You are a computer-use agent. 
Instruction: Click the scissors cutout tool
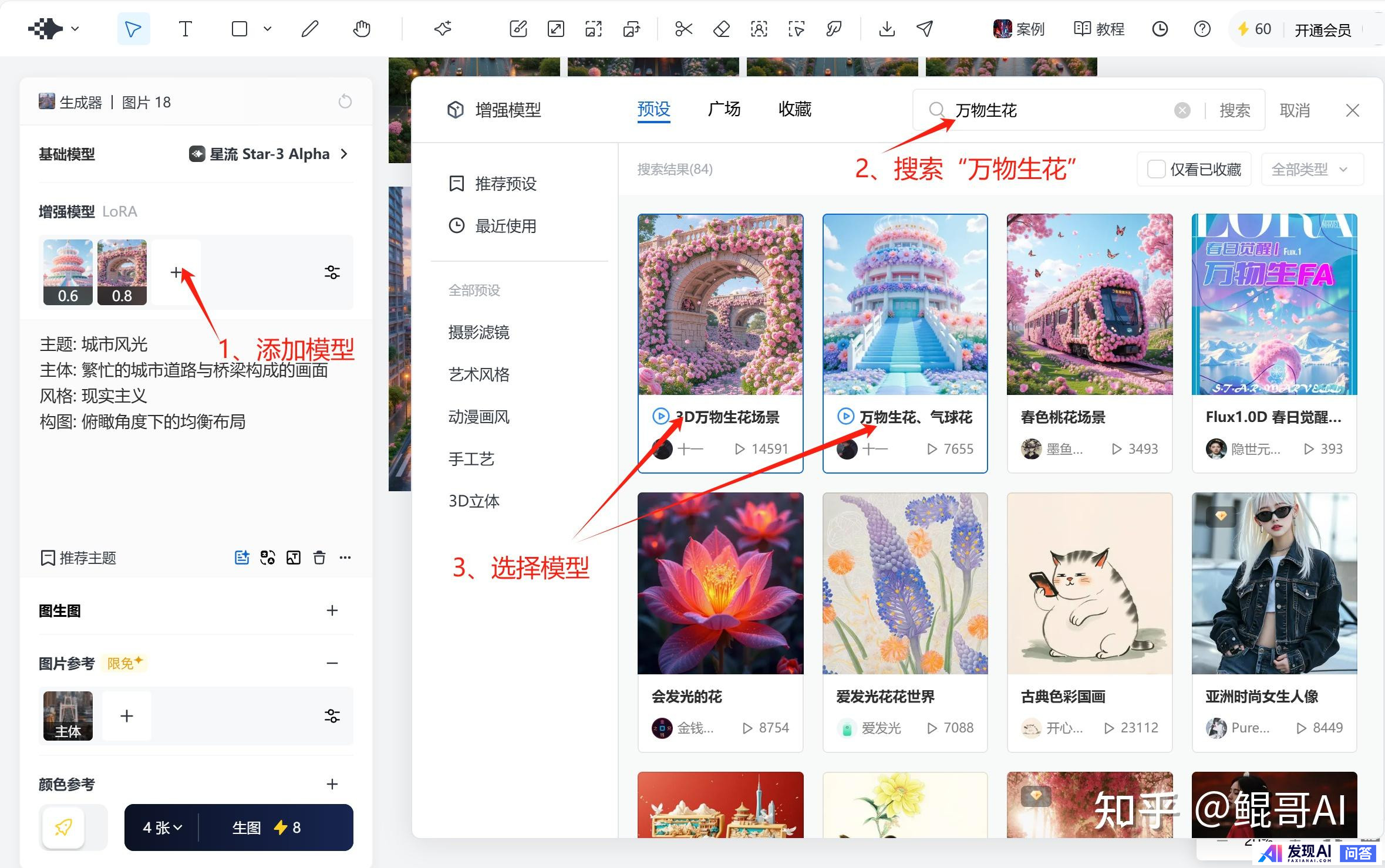[683, 29]
